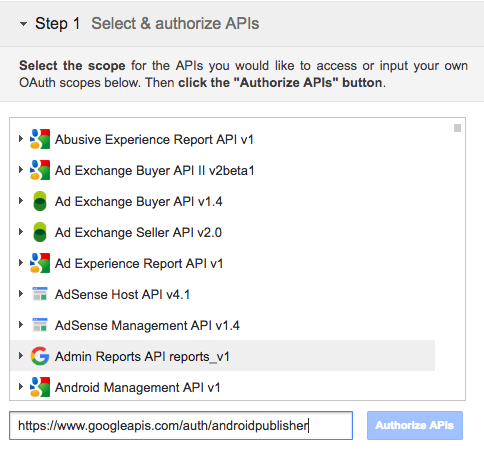Click the green Ad Exchange Seller API icon
The image size is (484, 455).
(x=40, y=232)
